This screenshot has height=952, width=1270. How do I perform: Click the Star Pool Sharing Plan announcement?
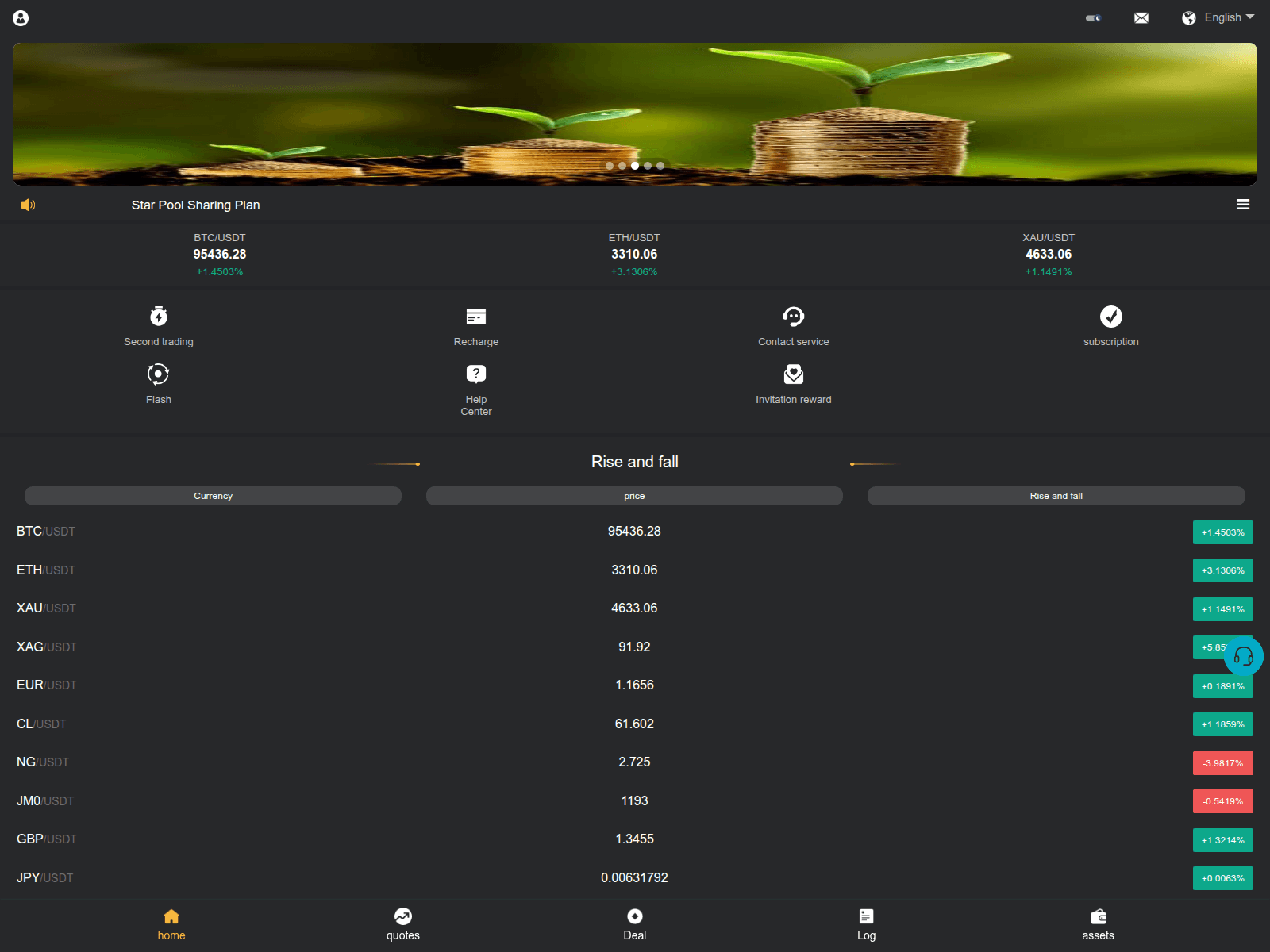coord(195,205)
